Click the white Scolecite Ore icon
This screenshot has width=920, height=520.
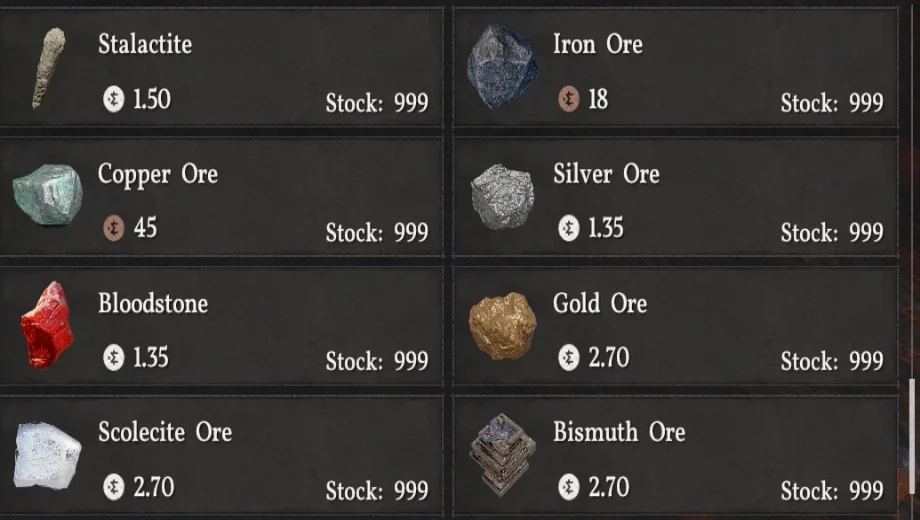(x=47, y=455)
